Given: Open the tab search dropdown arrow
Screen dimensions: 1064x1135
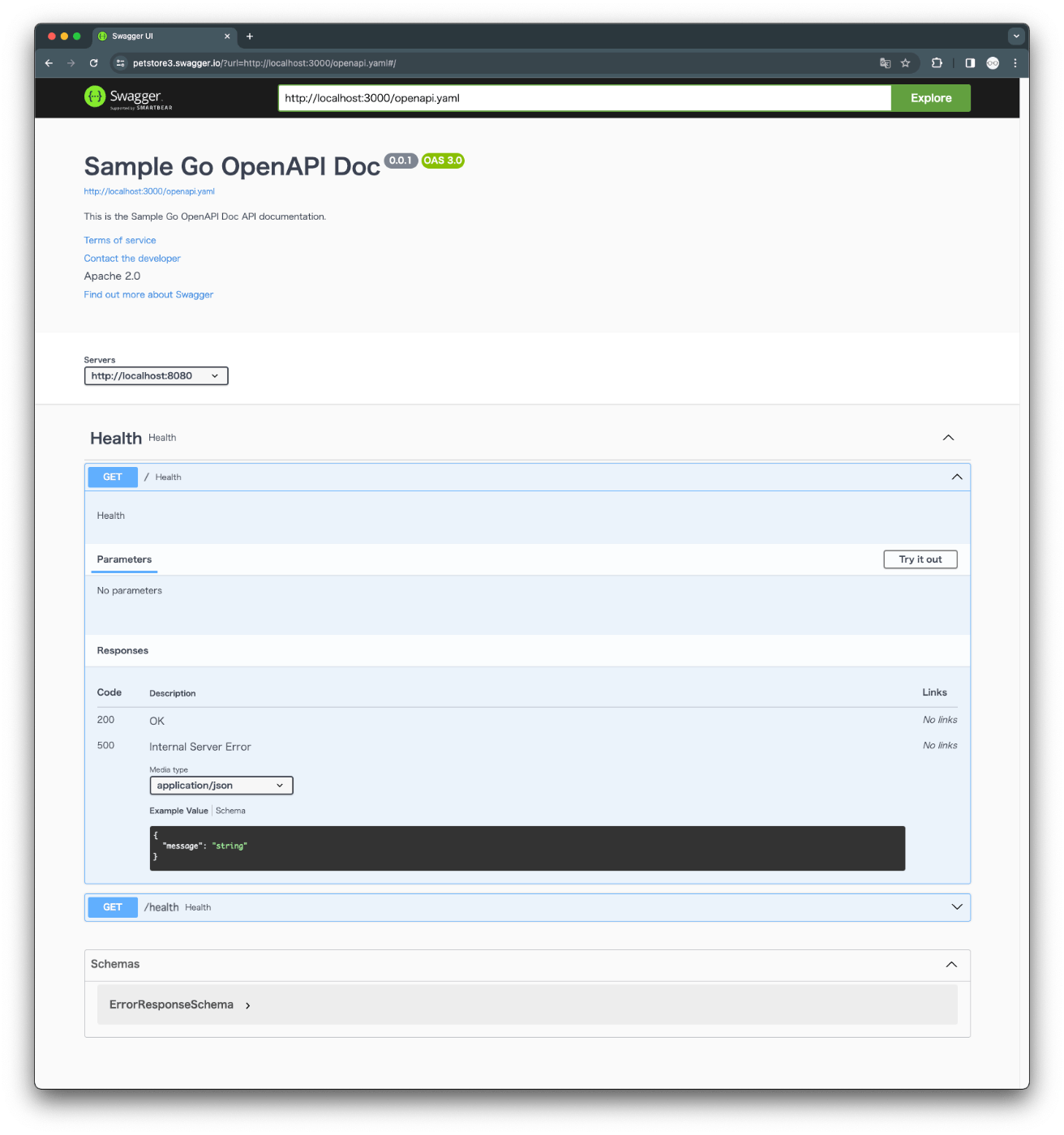Looking at the screenshot, I should tap(1016, 36).
